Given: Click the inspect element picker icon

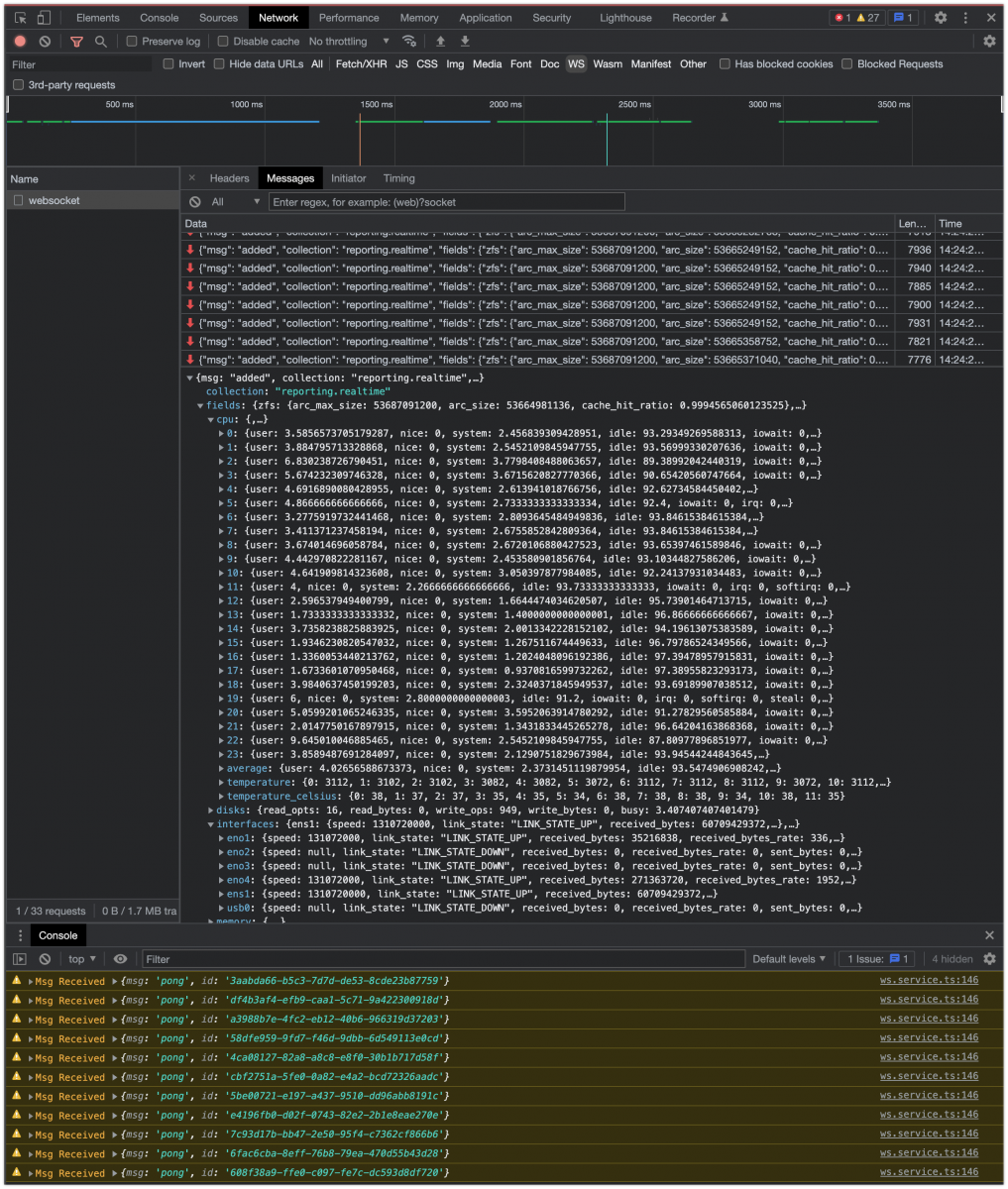Looking at the screenshot, I should [20, 18].
